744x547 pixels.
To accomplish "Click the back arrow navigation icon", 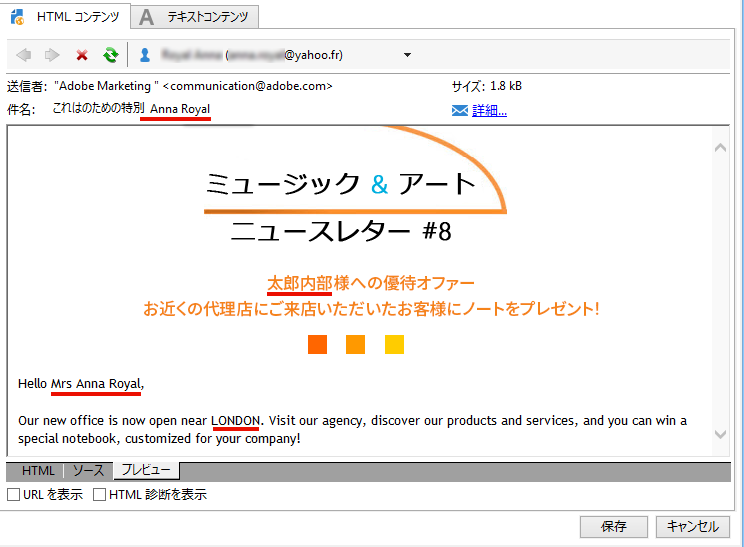I will tap(24, 55).
